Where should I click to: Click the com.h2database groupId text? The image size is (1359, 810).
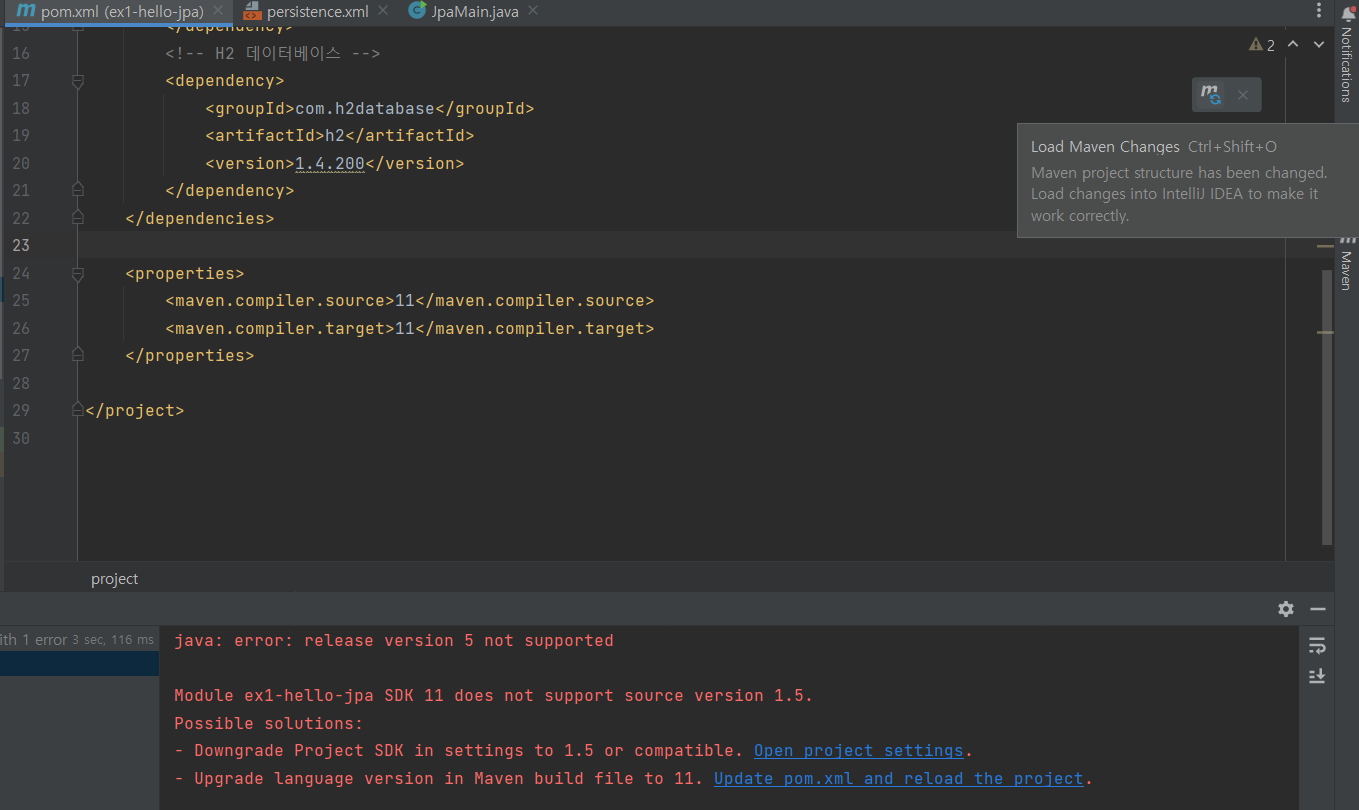tap(365, 108)
